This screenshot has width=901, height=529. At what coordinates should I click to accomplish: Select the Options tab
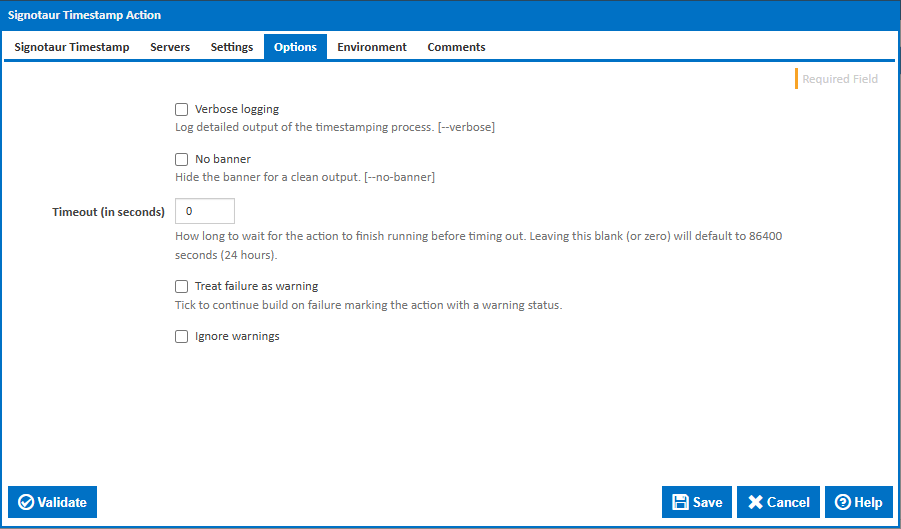click(295, 47)
